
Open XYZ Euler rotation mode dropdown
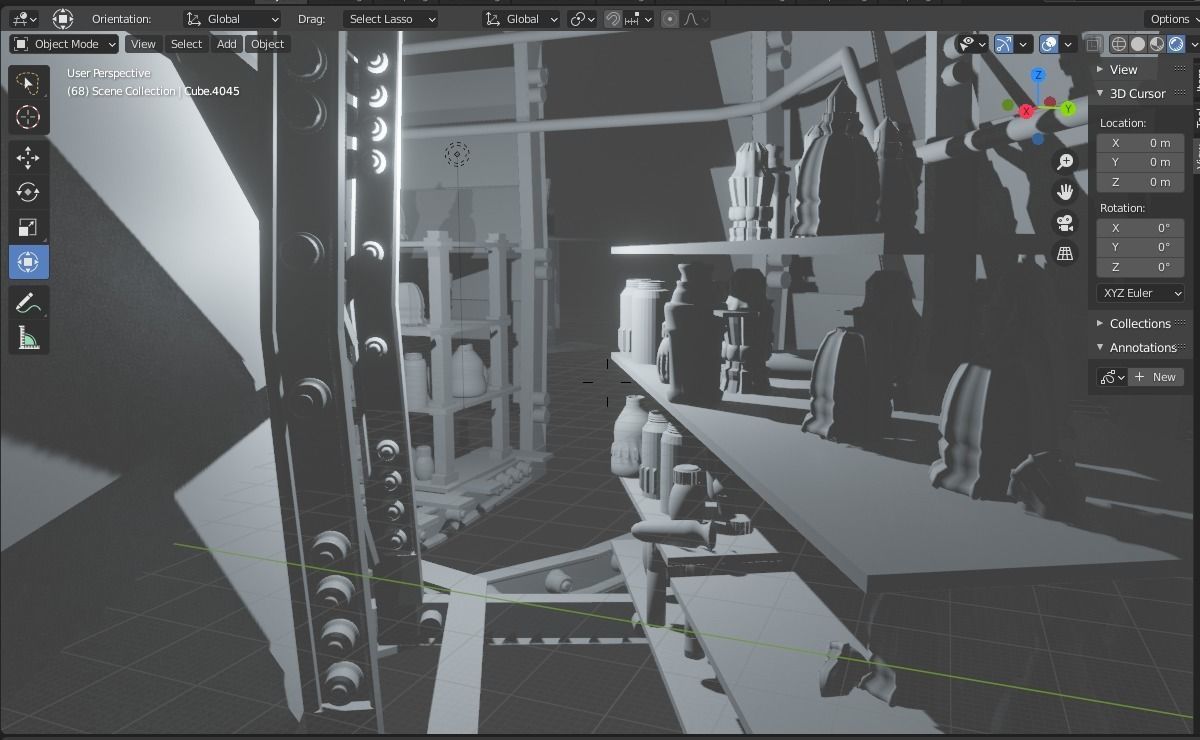(x=1141, y=293)
